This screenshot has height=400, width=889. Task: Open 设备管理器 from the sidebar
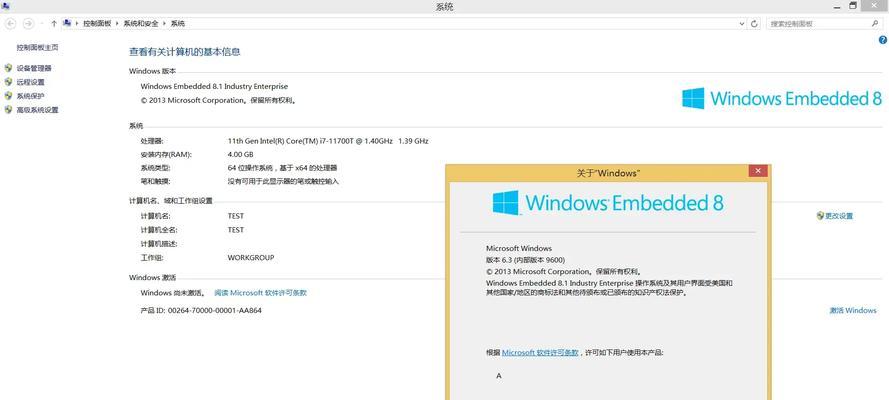tap(34, 68)
